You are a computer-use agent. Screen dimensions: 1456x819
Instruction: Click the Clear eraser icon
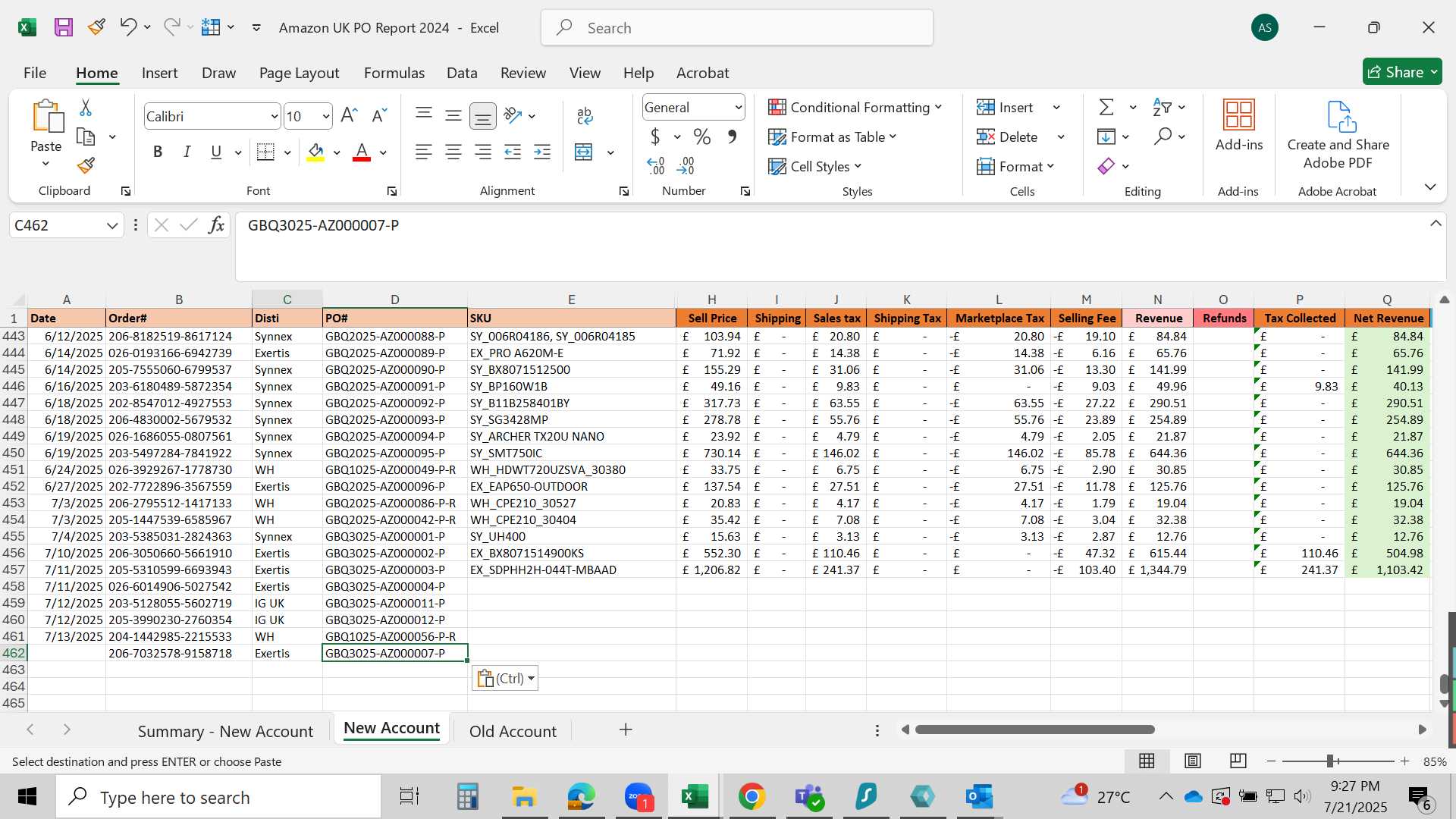coord(1106,166)
